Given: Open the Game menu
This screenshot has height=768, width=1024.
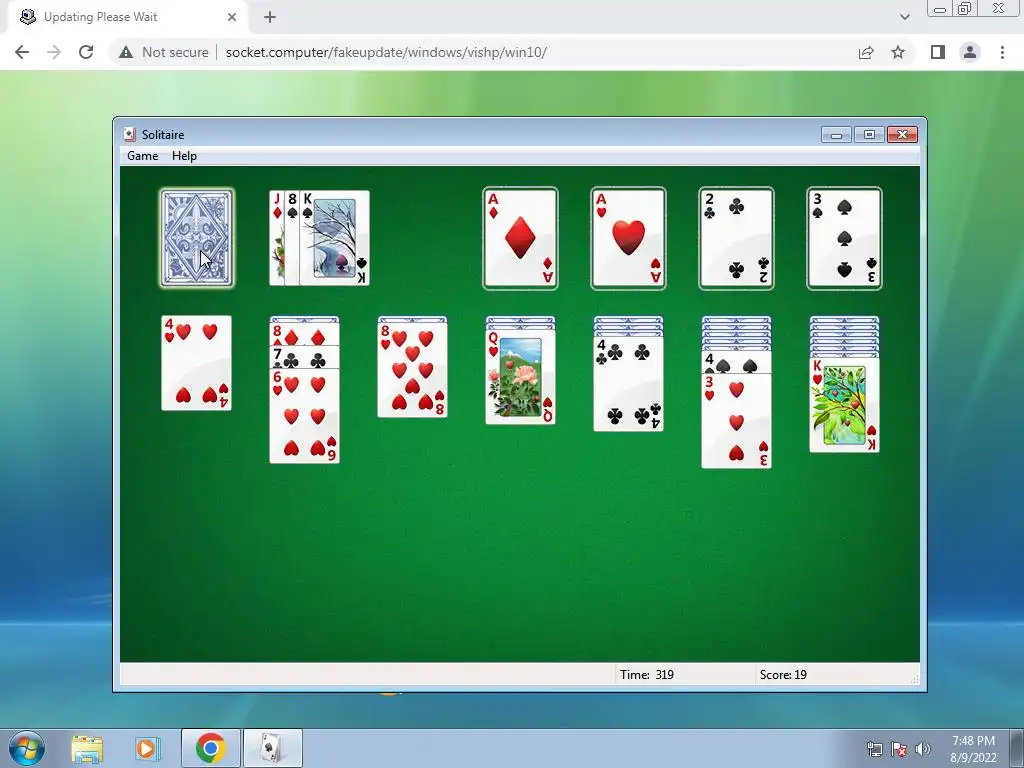Looking at the screenshot, I should [x=142, y=155].
